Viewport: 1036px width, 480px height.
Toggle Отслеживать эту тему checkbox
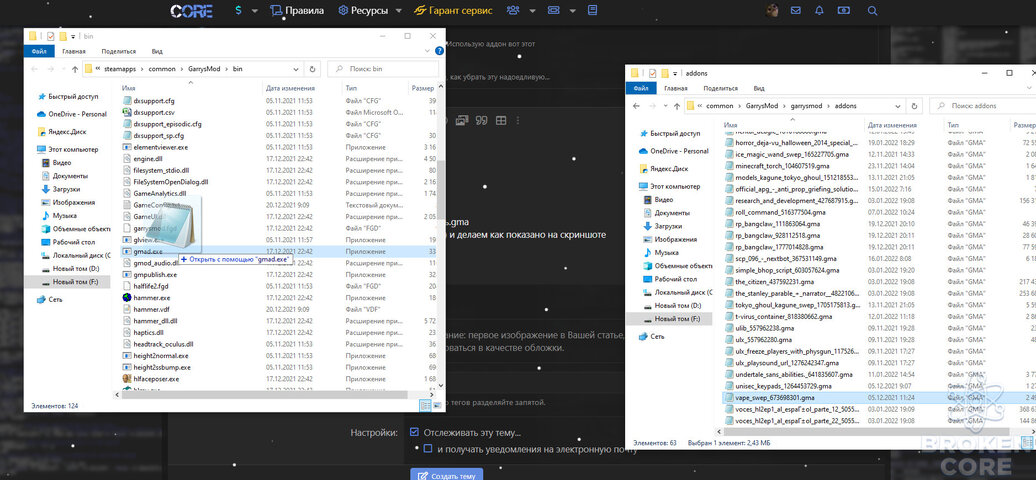click(x=414, y=432)
